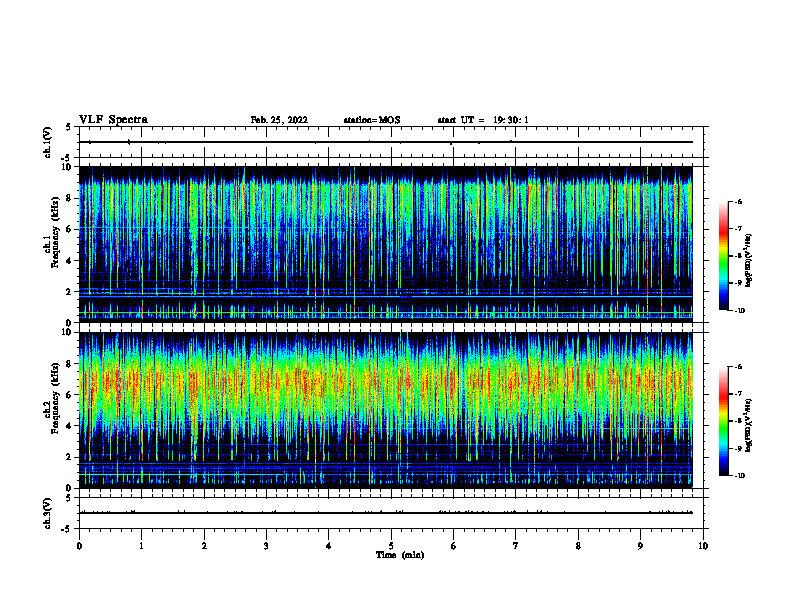Click the "8" kHz tick of ch.1 frequency axis
Screen dimensions: 792x612
[70, 198]
